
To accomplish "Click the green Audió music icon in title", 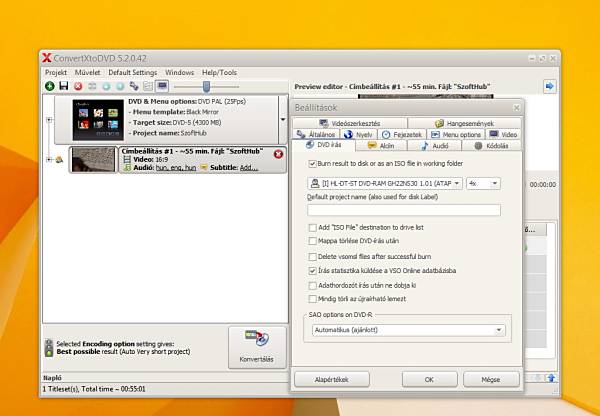I will point(127,168).
